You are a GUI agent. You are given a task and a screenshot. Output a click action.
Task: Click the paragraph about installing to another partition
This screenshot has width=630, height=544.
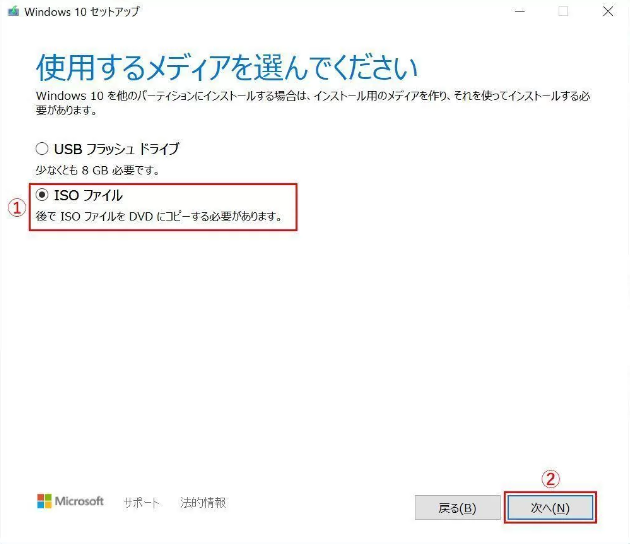[313, 103]
